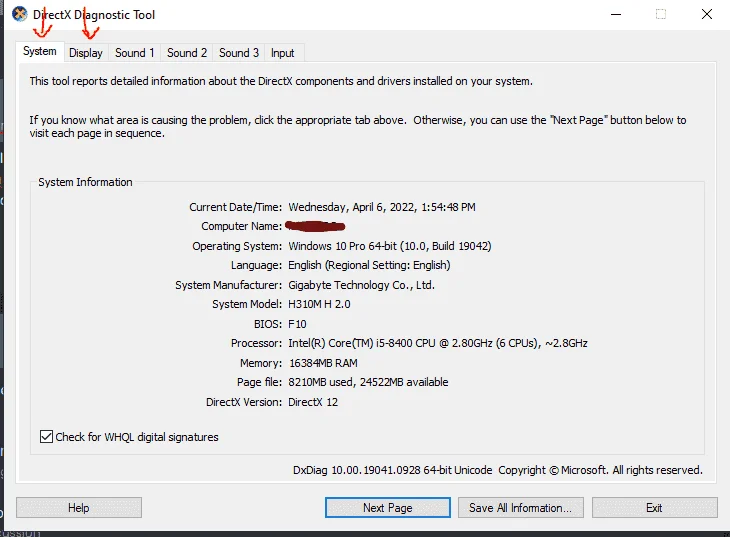Viewport: 730px width, 537px height.
Task: Click the System Manufacturer label
Action: tap(229, 285)
